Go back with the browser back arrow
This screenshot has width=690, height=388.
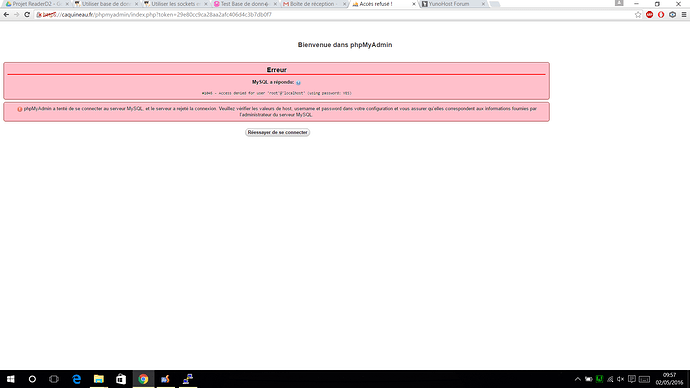pyautogui.click(x=6, y=15)
